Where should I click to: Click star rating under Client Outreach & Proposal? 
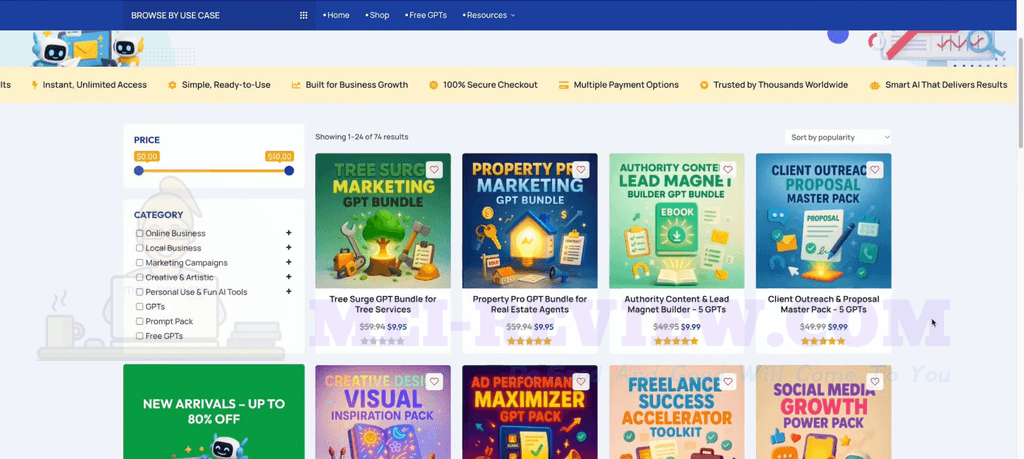tap(824, 341)
